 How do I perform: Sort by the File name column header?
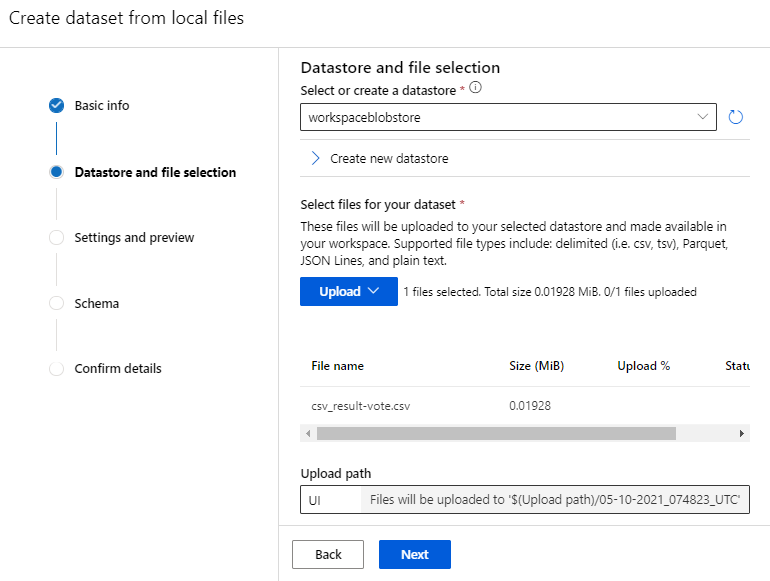click(337, 366)
